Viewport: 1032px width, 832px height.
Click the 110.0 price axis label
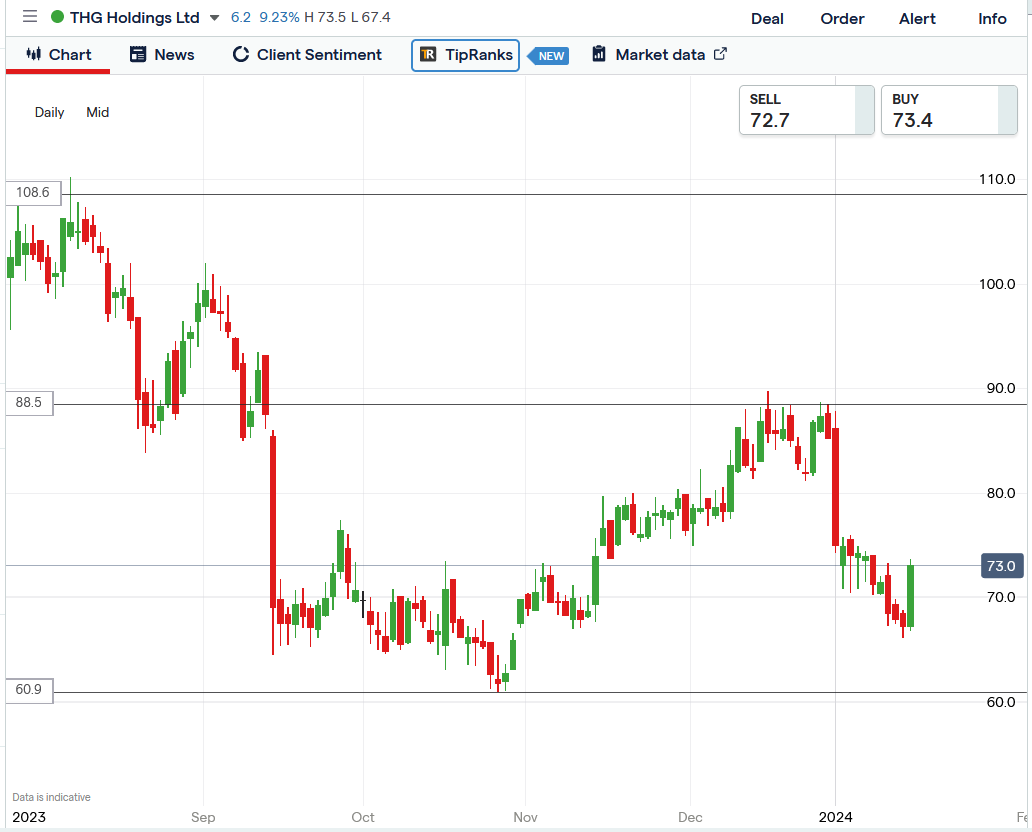coord(997,179)
